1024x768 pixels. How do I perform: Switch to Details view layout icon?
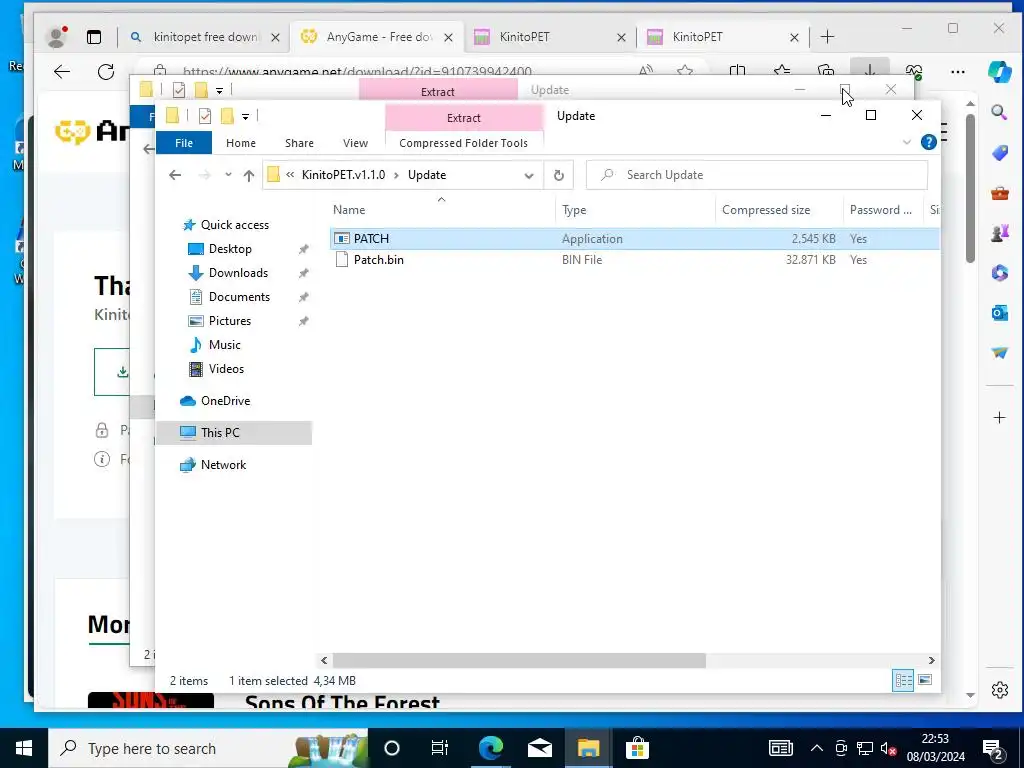coord(903,680)
